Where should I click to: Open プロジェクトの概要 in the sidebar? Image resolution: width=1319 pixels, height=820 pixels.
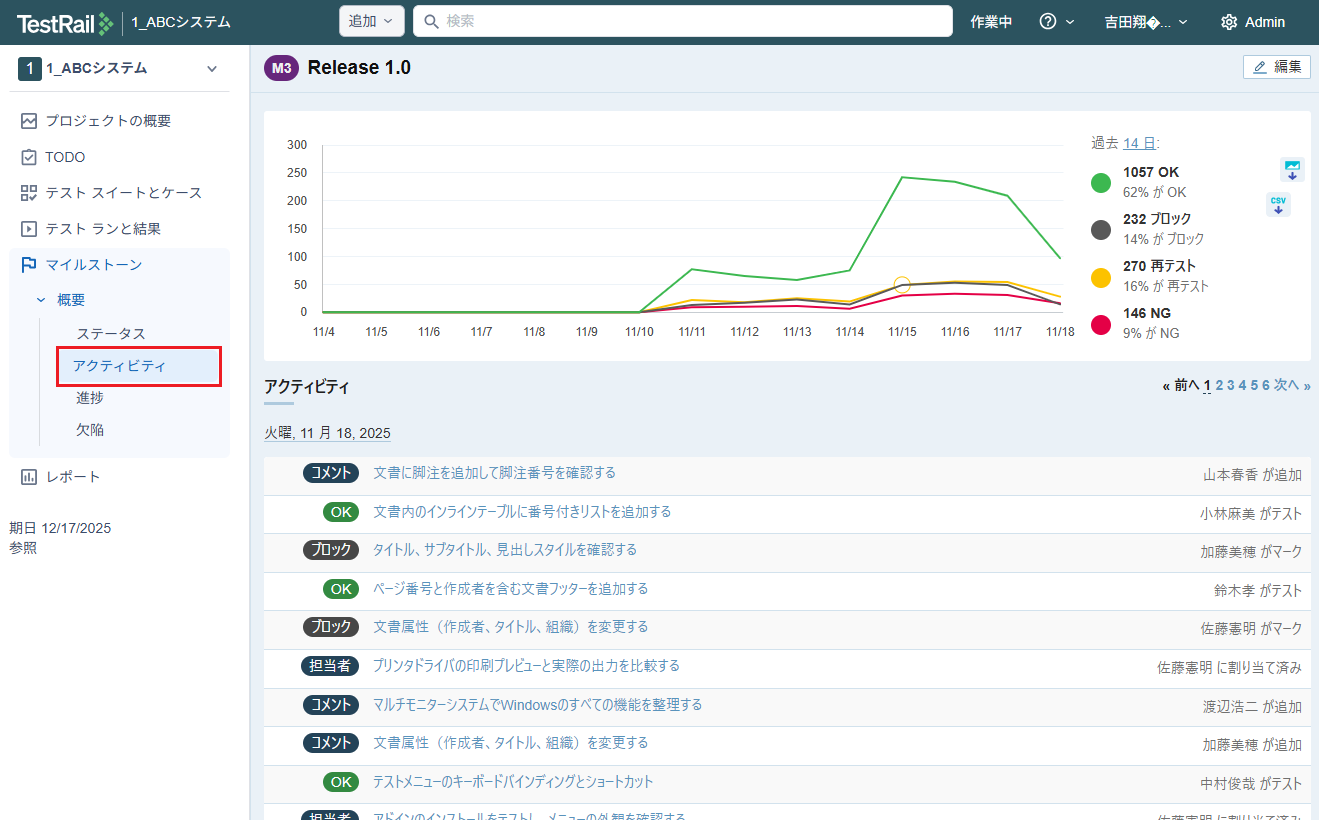pos(107,121)
